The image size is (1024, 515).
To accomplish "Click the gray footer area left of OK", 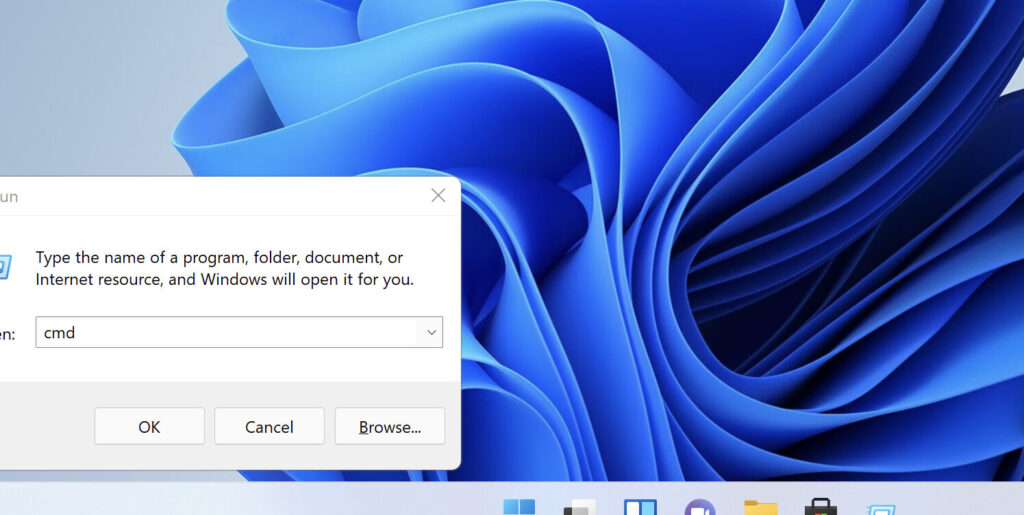I will tap(45, 427).
